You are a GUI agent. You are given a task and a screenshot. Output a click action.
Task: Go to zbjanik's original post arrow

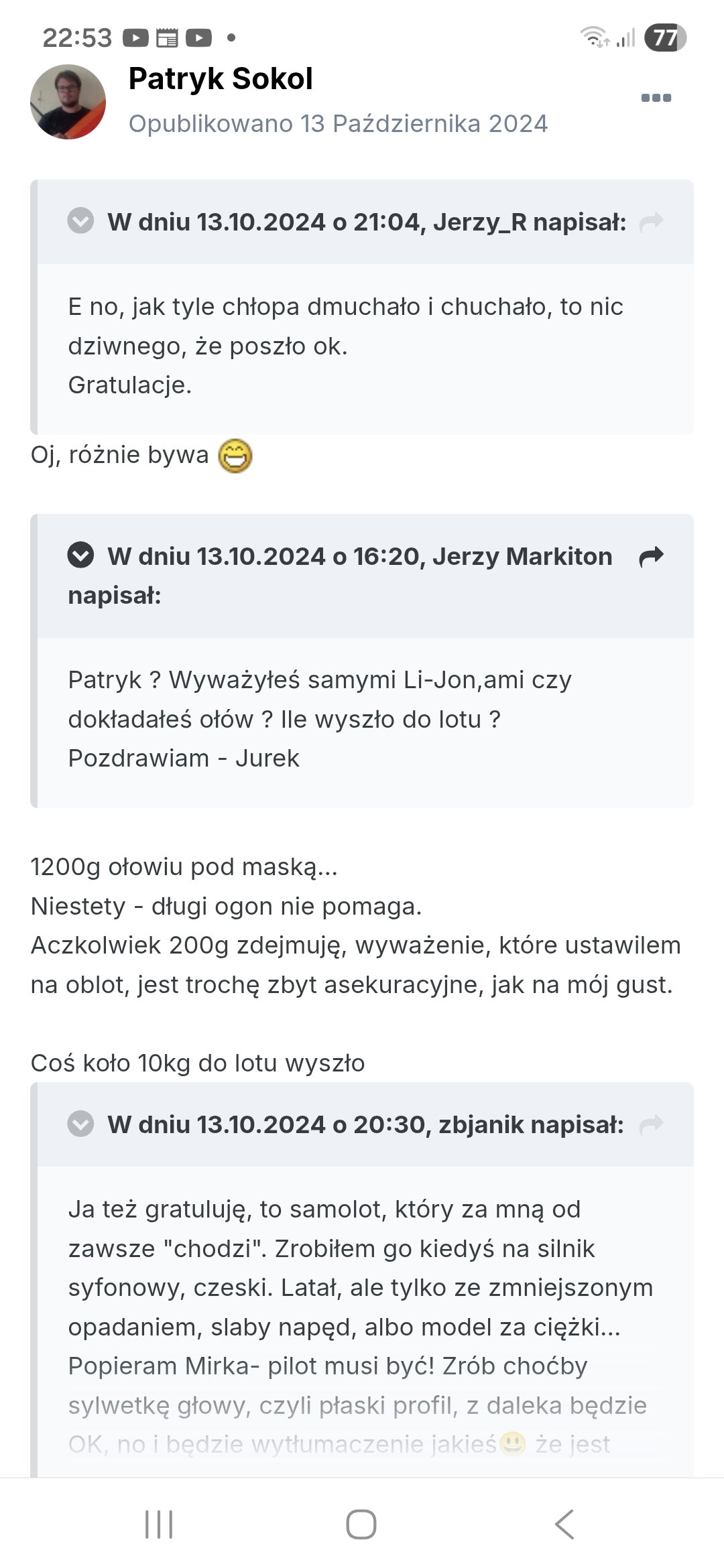pos(651,1124)
